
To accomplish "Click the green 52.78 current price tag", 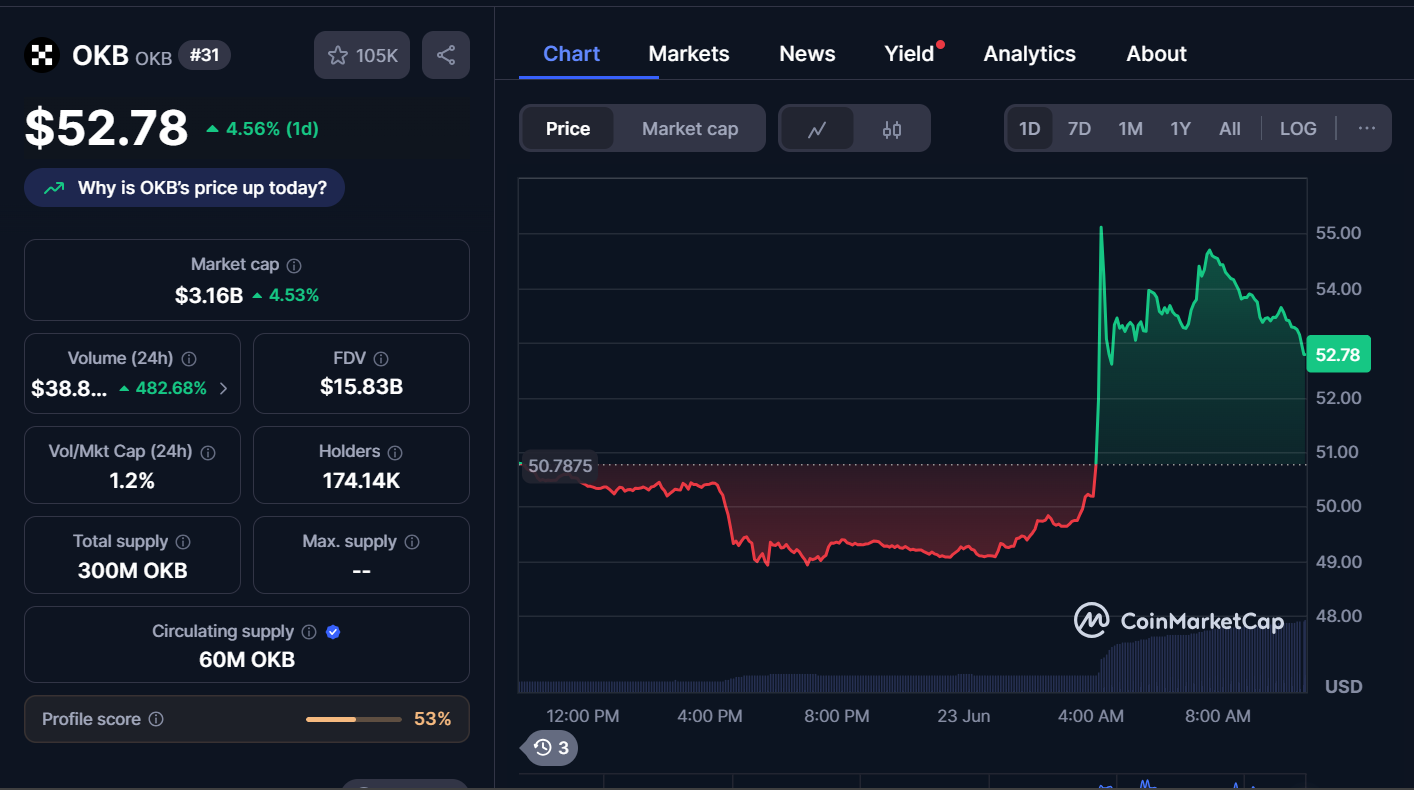I will [1338, 355].
